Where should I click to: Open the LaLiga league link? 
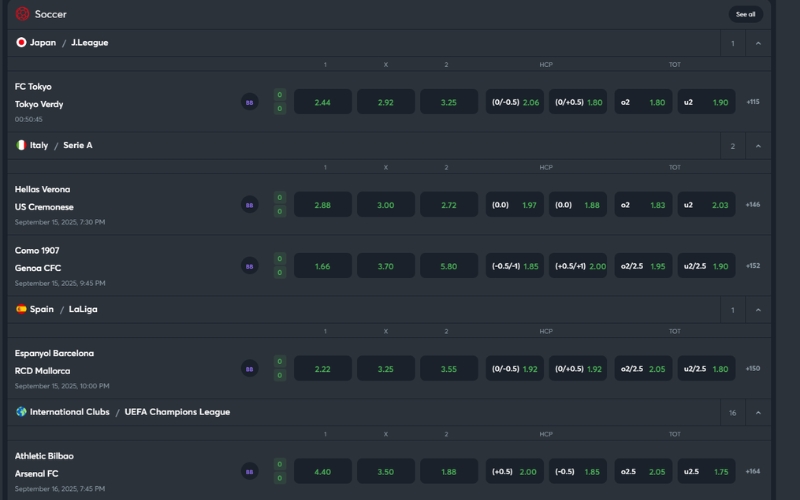tap(83, 309)
